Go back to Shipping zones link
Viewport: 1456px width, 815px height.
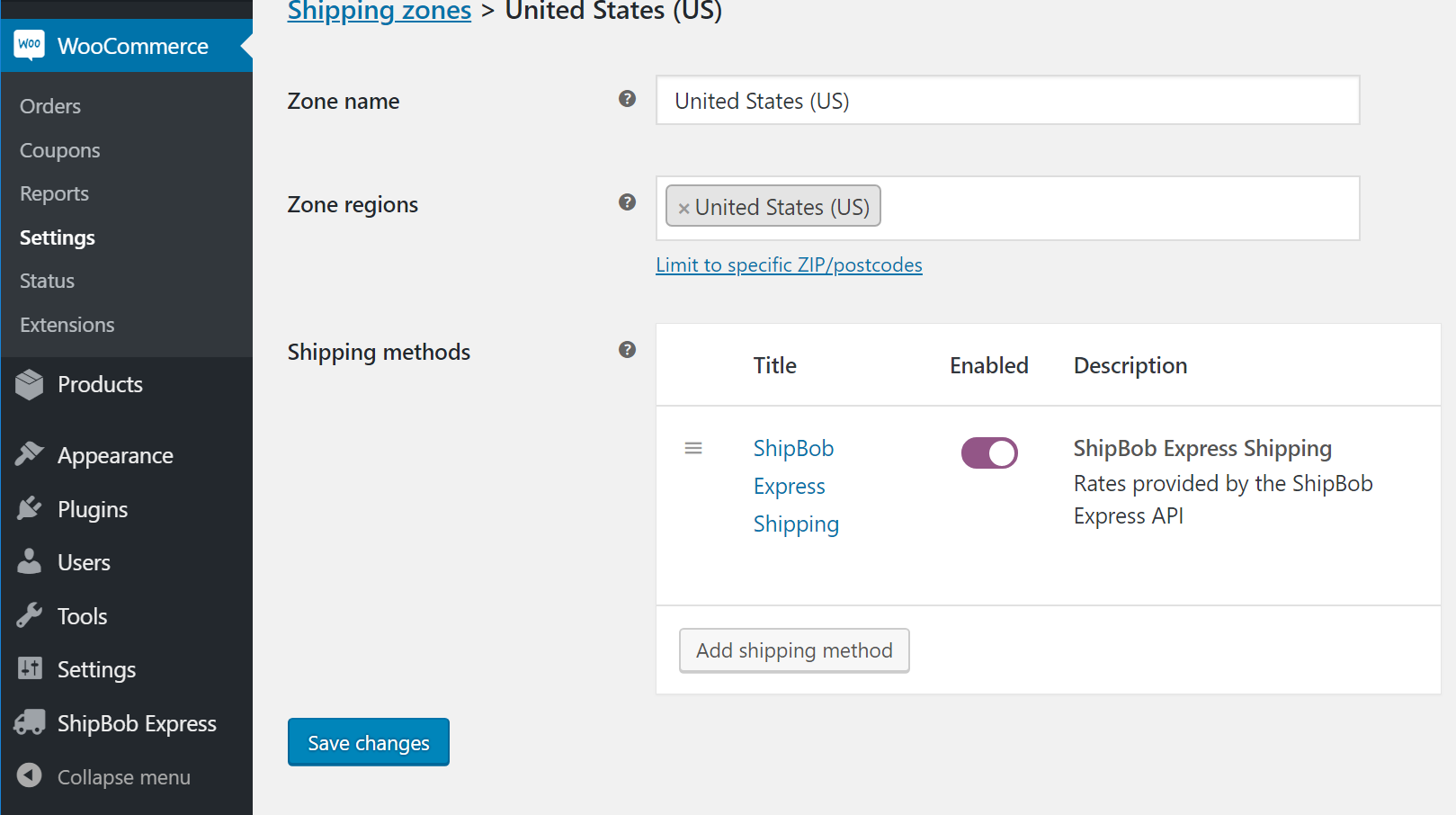click(x=380, y=11)
